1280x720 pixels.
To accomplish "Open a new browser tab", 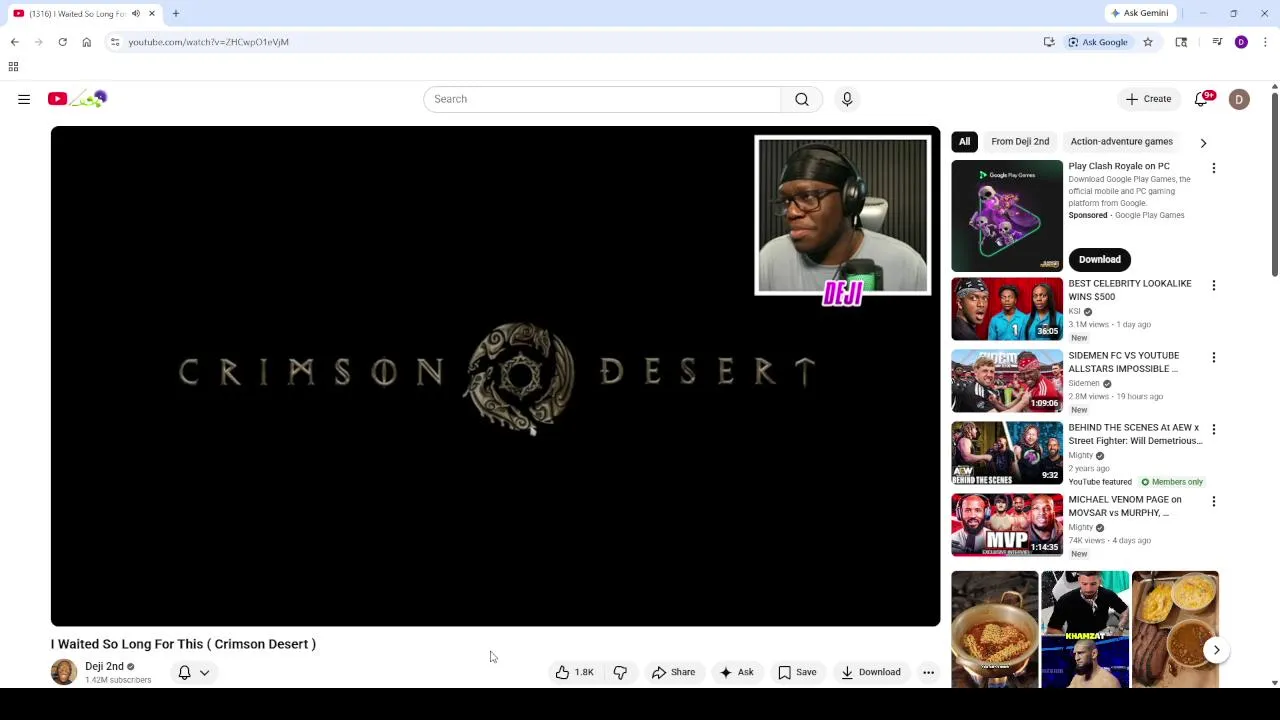I will tap(176, 14).
